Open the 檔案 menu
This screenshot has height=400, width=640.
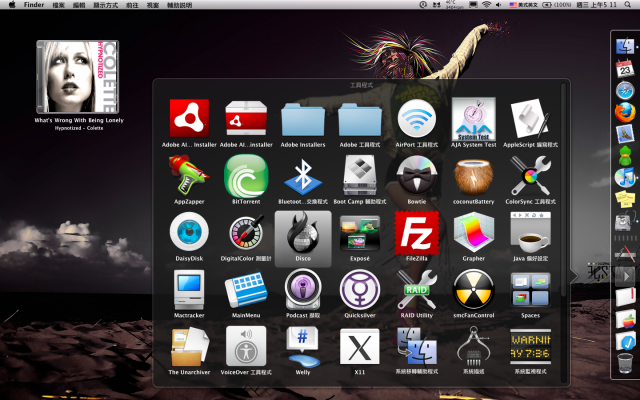click(x=59, y=5)
